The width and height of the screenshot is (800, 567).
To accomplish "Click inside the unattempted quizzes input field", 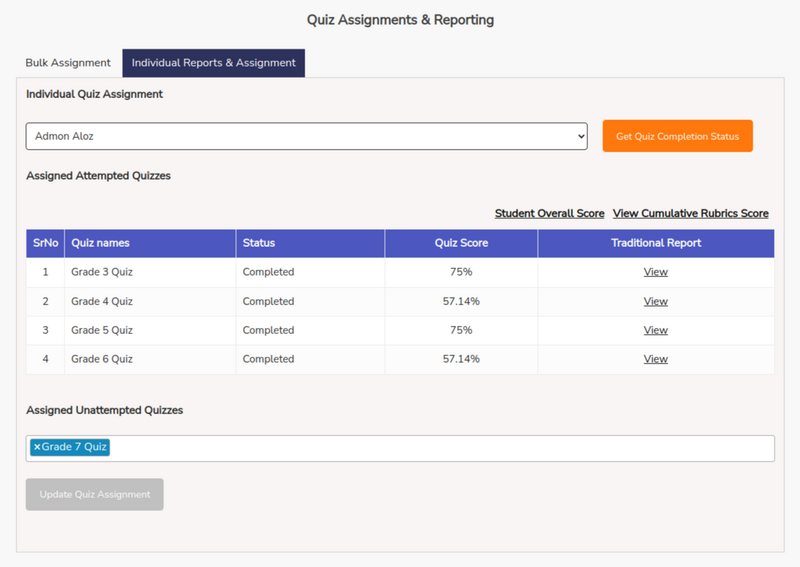I will point(440,448).
